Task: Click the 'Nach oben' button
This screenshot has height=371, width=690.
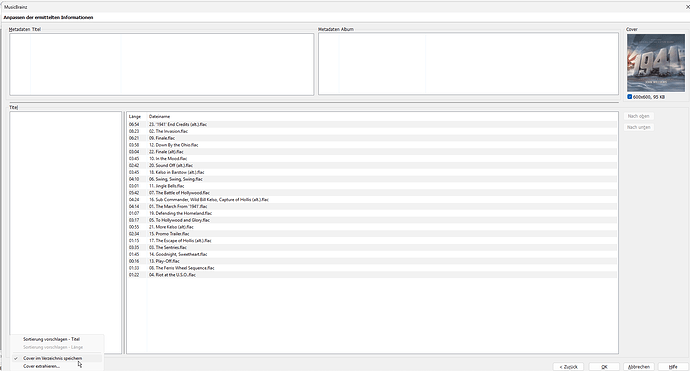Action: point(639,116)
